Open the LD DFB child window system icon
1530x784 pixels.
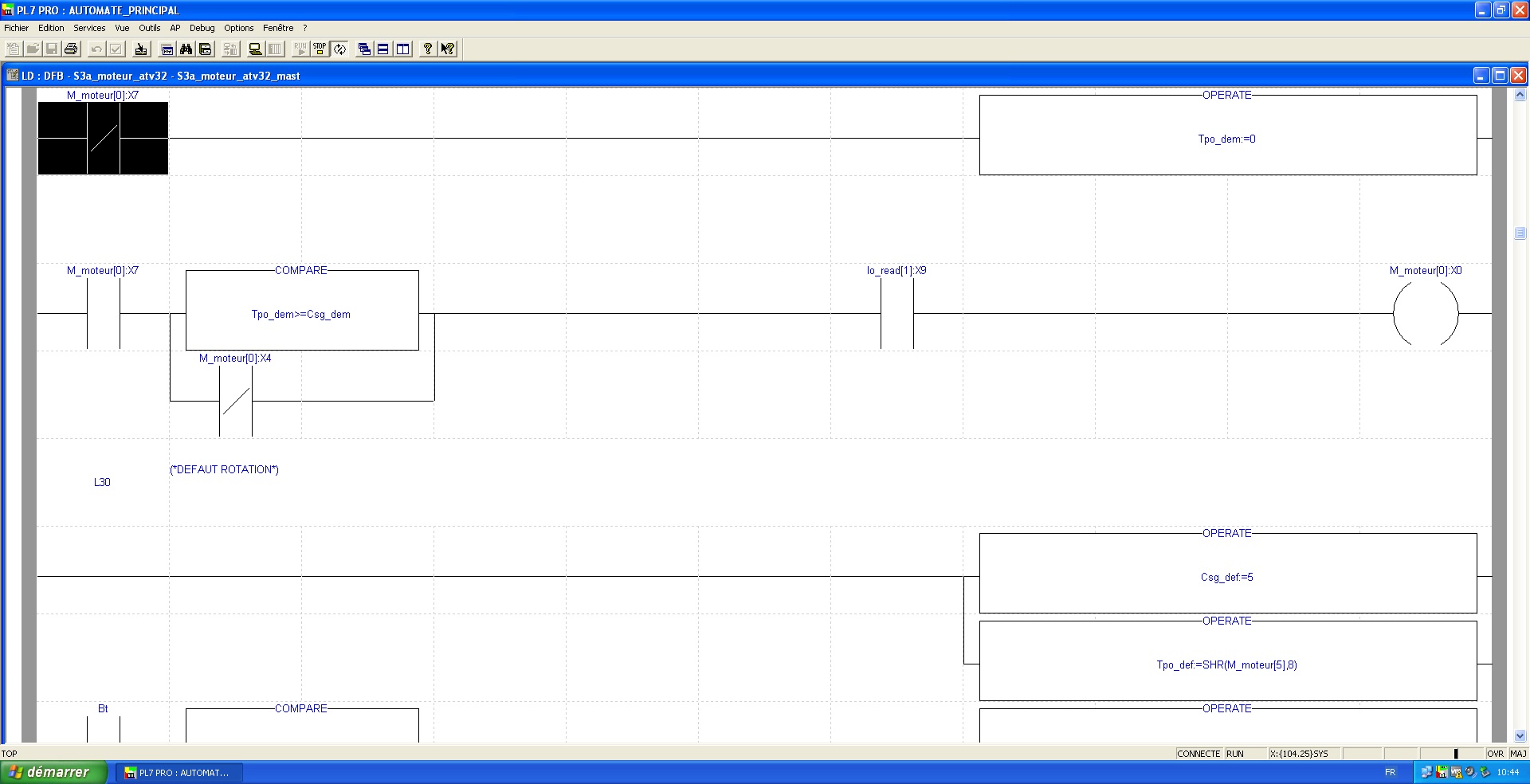point(13,76)
